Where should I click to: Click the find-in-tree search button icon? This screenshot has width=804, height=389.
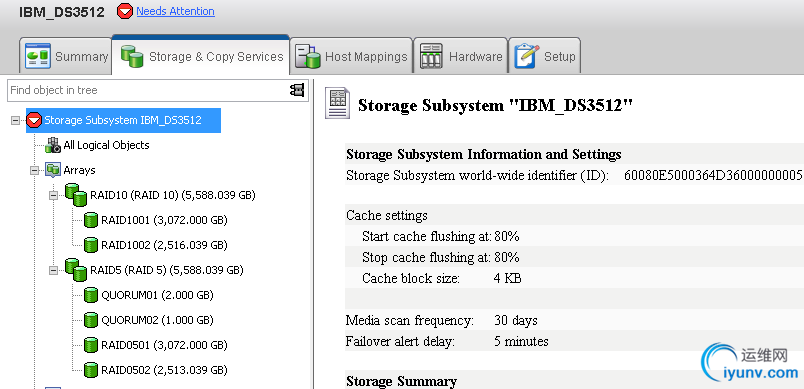[x=297, y=90]
